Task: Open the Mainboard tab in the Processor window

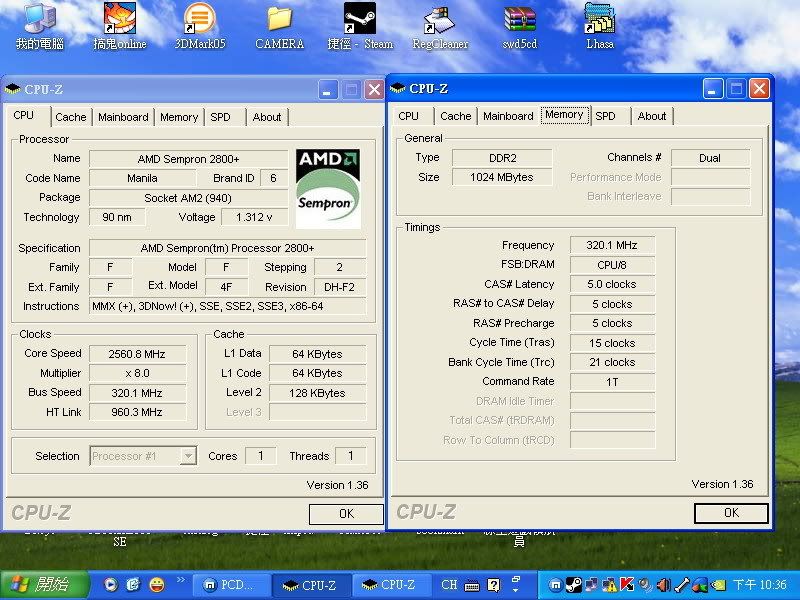Action: tap(123, 117)
